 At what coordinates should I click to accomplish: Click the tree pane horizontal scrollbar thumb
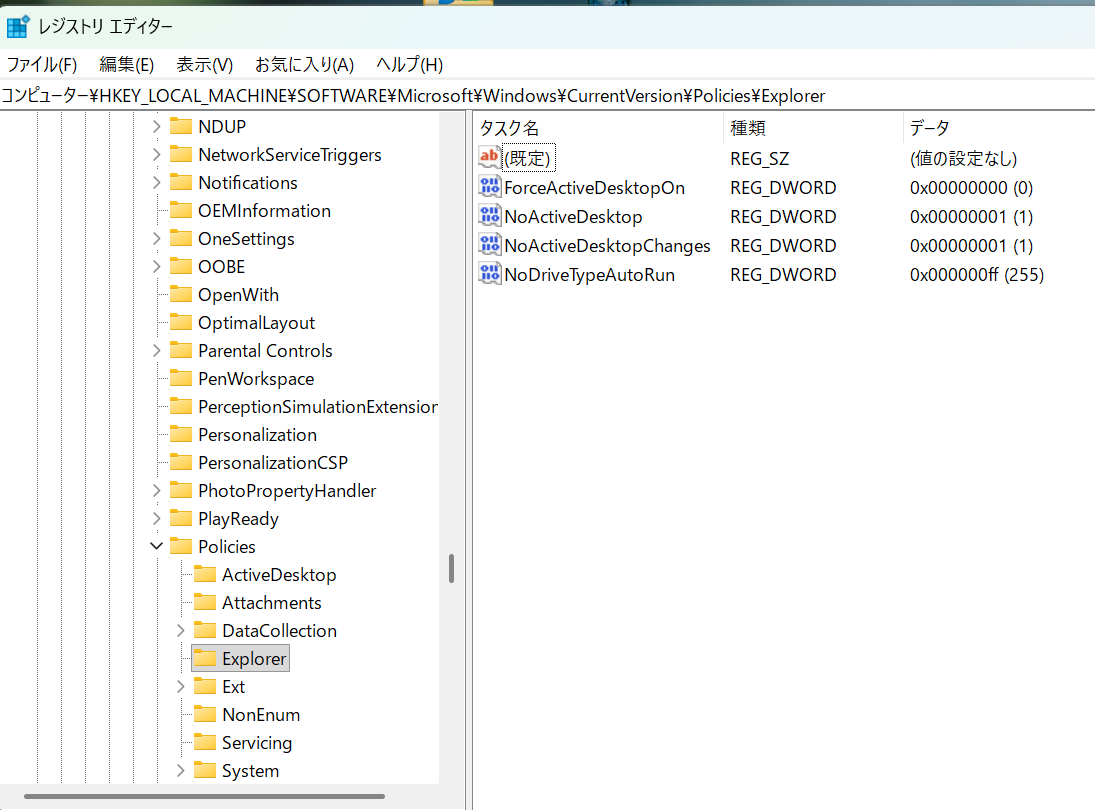pos(204,796)
